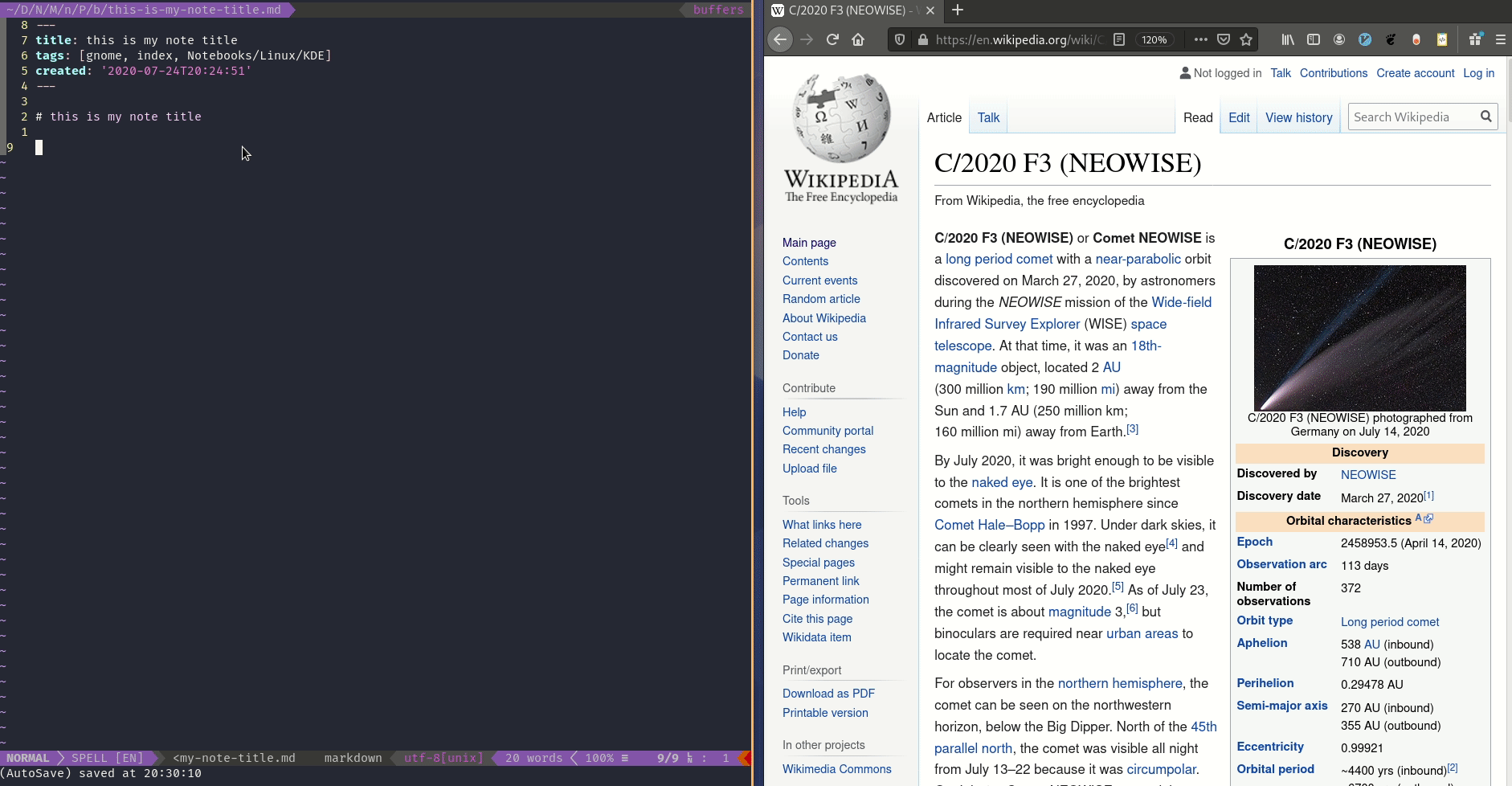Open the page actions three-dot menu
Viewport: 1512px width, 786px height.
click(x=1200, y=39)
